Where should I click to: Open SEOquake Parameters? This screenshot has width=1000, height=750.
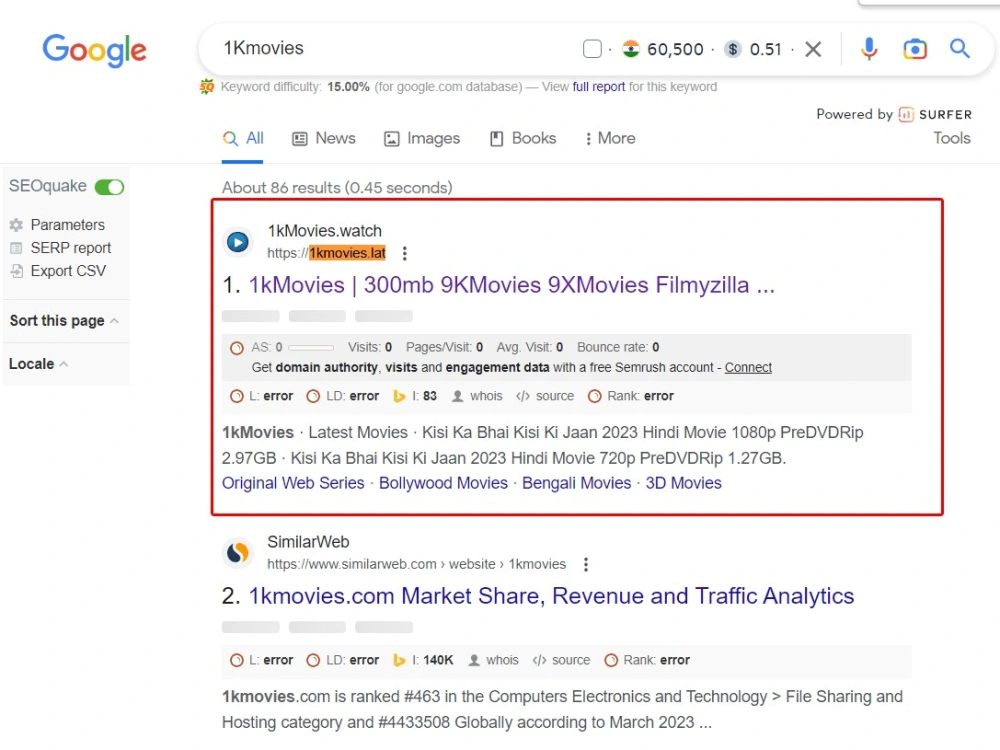pos(68,225)
